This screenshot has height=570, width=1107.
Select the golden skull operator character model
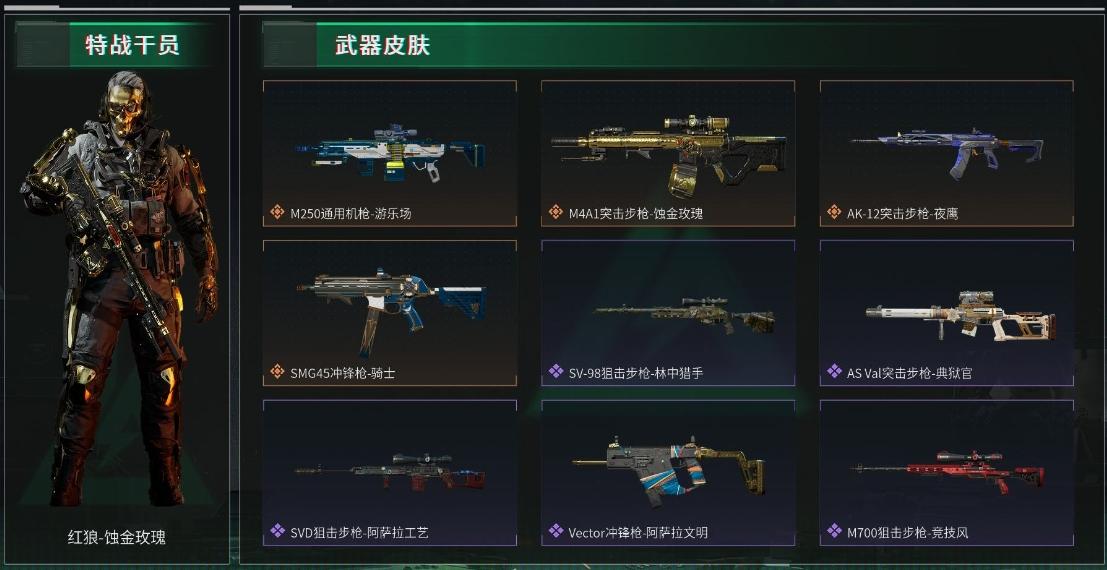pos(120,288)
